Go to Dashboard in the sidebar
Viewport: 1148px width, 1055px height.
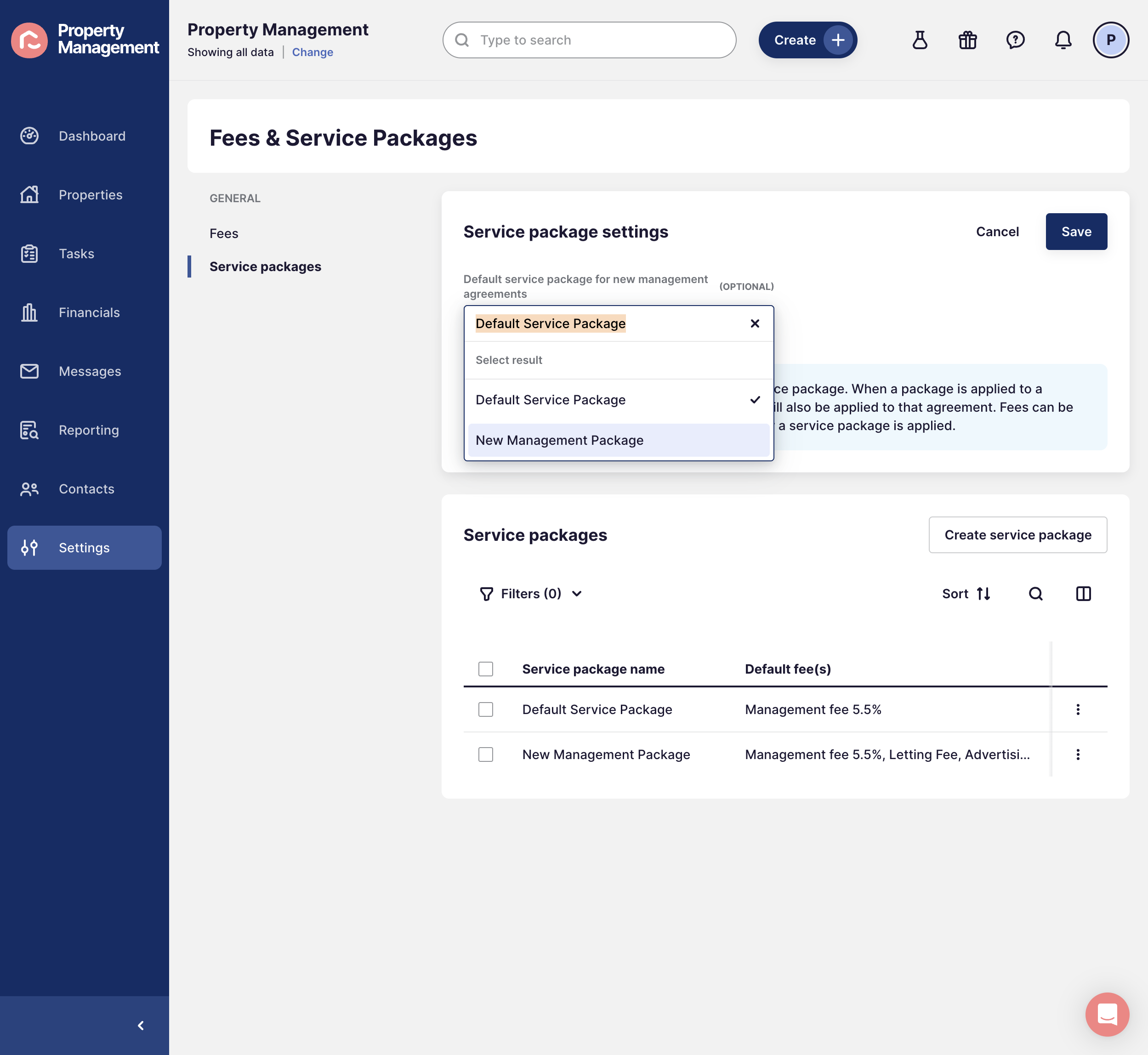point(85,136)
